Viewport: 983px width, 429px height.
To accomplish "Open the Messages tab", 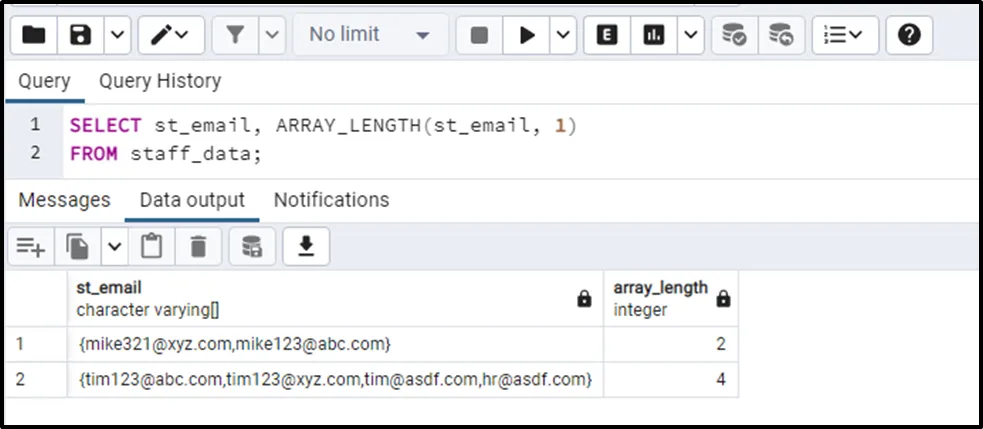I will 64,200.
